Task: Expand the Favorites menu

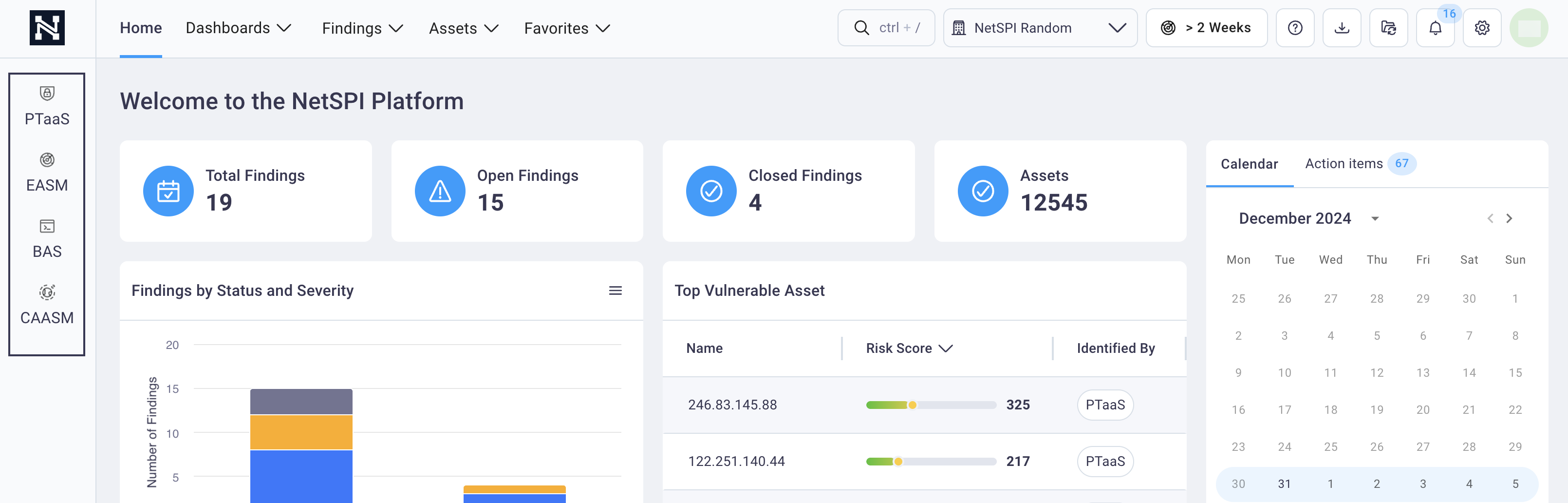Action: 567,28
